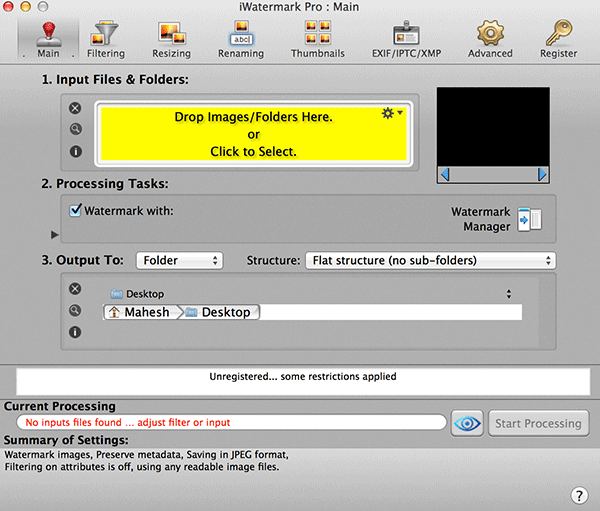Show input files info icon
The image size is (600, 511).
pos(75,152)
